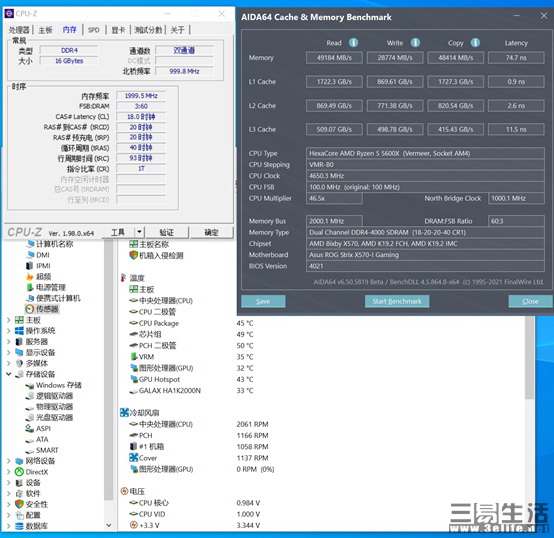Select the 逻辑驱动器 tree item

[54, 396]
